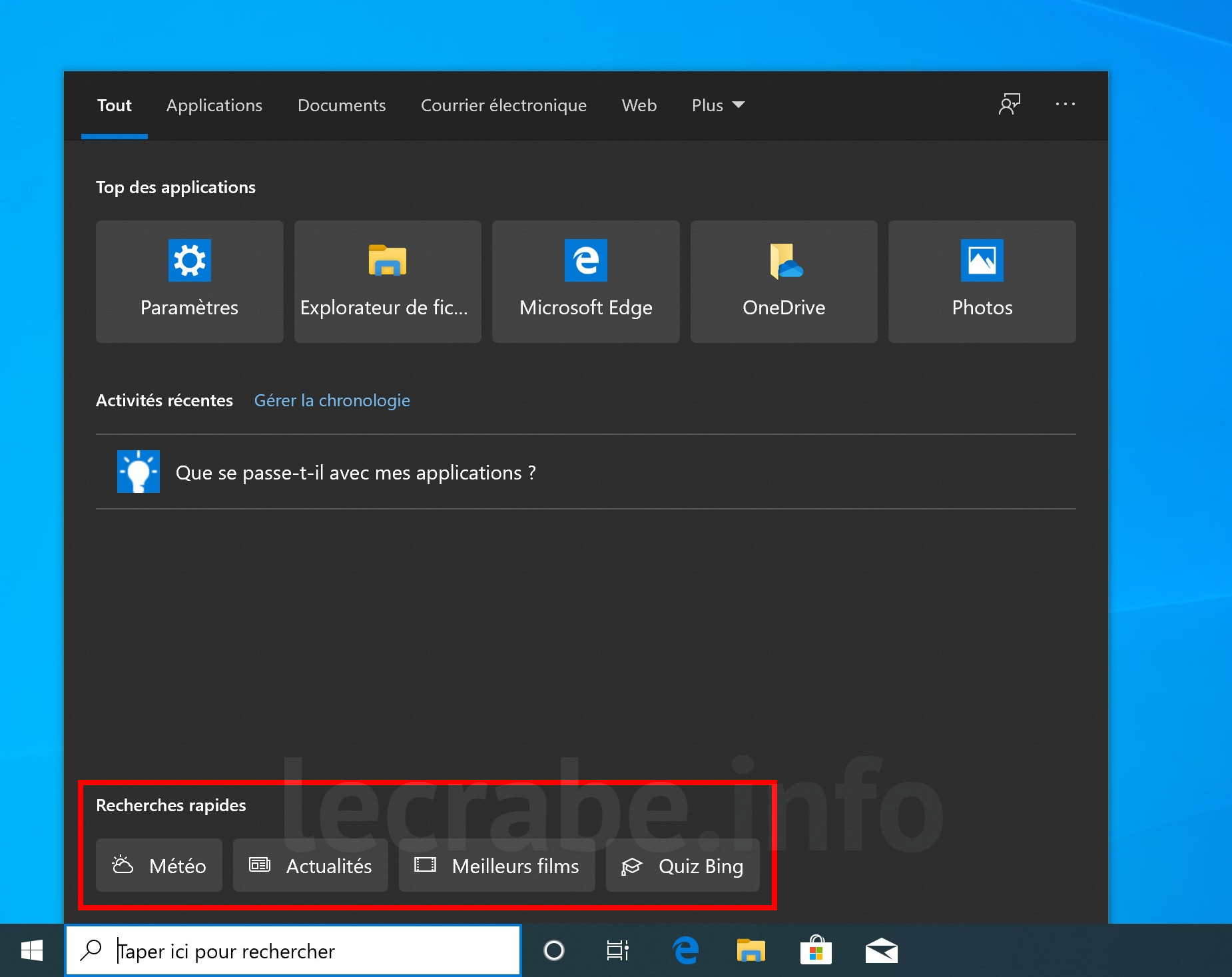Viewport: 1232px width, 977px height.
Task: Switch to the Applications tab
Action: pos(214,105)
